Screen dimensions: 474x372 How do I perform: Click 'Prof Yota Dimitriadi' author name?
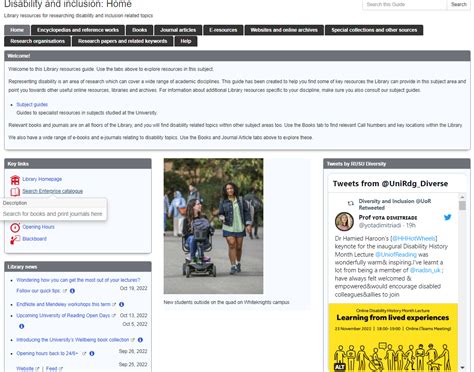click(x=388, y=217)
